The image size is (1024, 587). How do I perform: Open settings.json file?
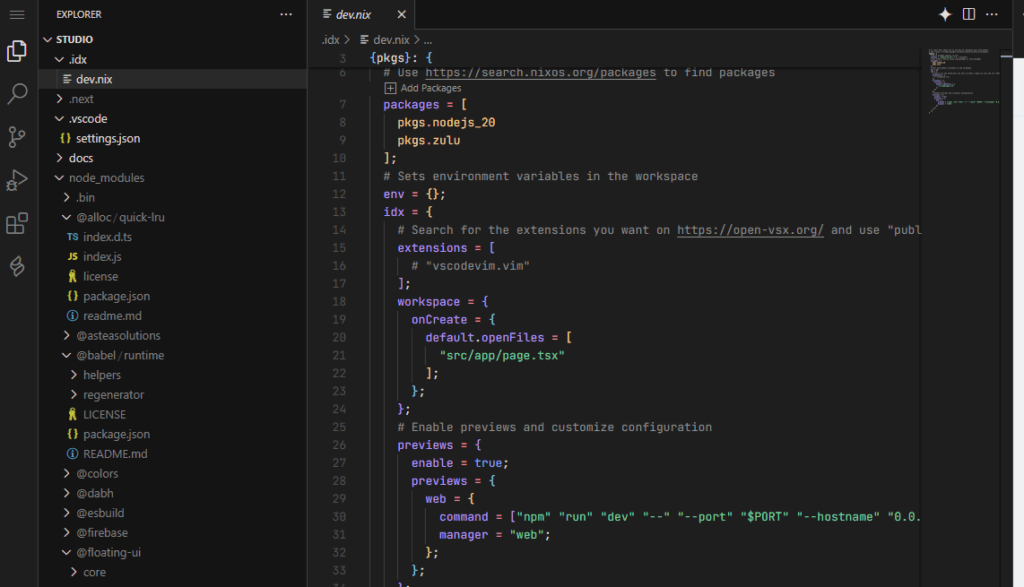coord(173,138)
